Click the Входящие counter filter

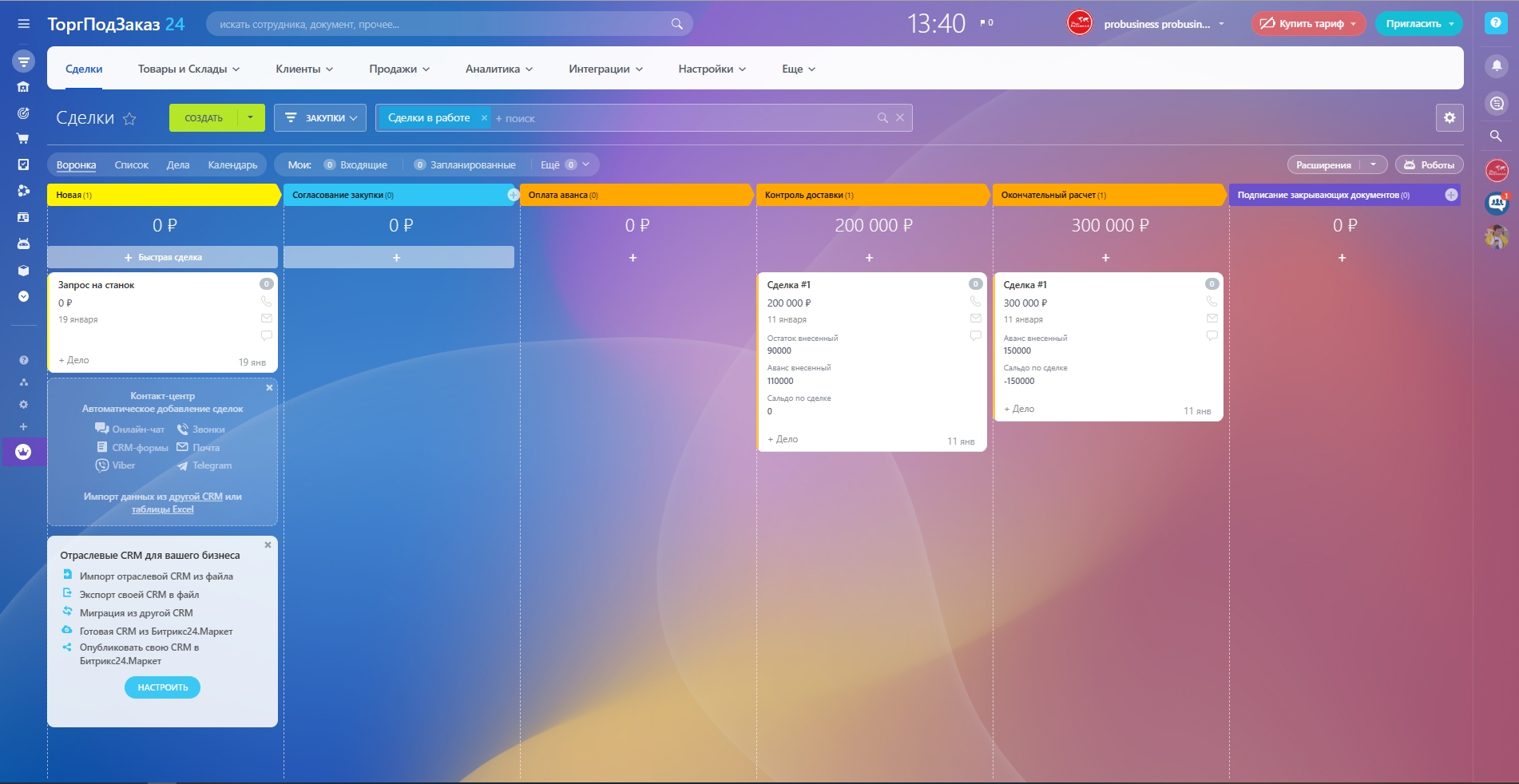pos(355,165)
